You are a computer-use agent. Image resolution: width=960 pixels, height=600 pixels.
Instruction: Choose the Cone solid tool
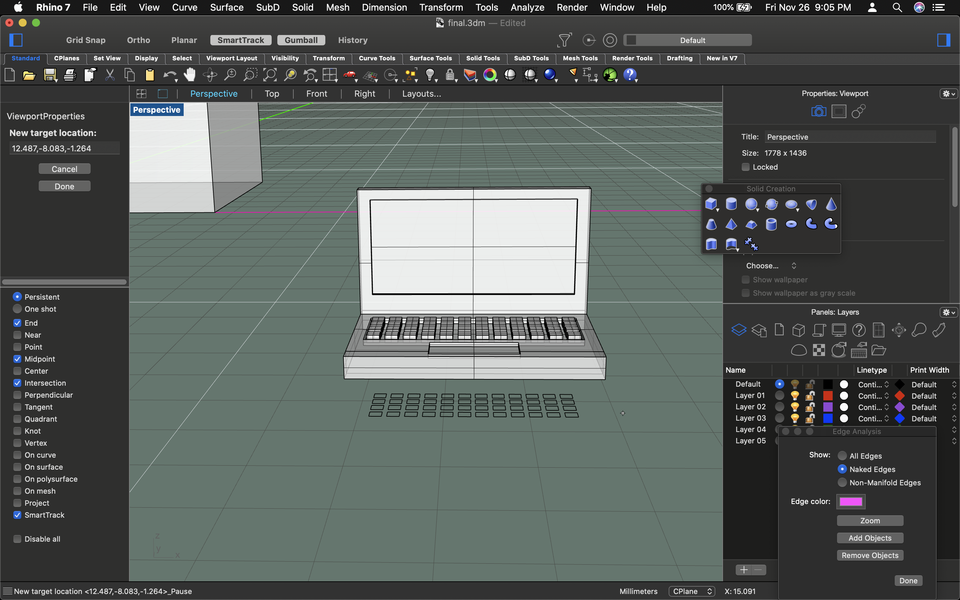831,205
